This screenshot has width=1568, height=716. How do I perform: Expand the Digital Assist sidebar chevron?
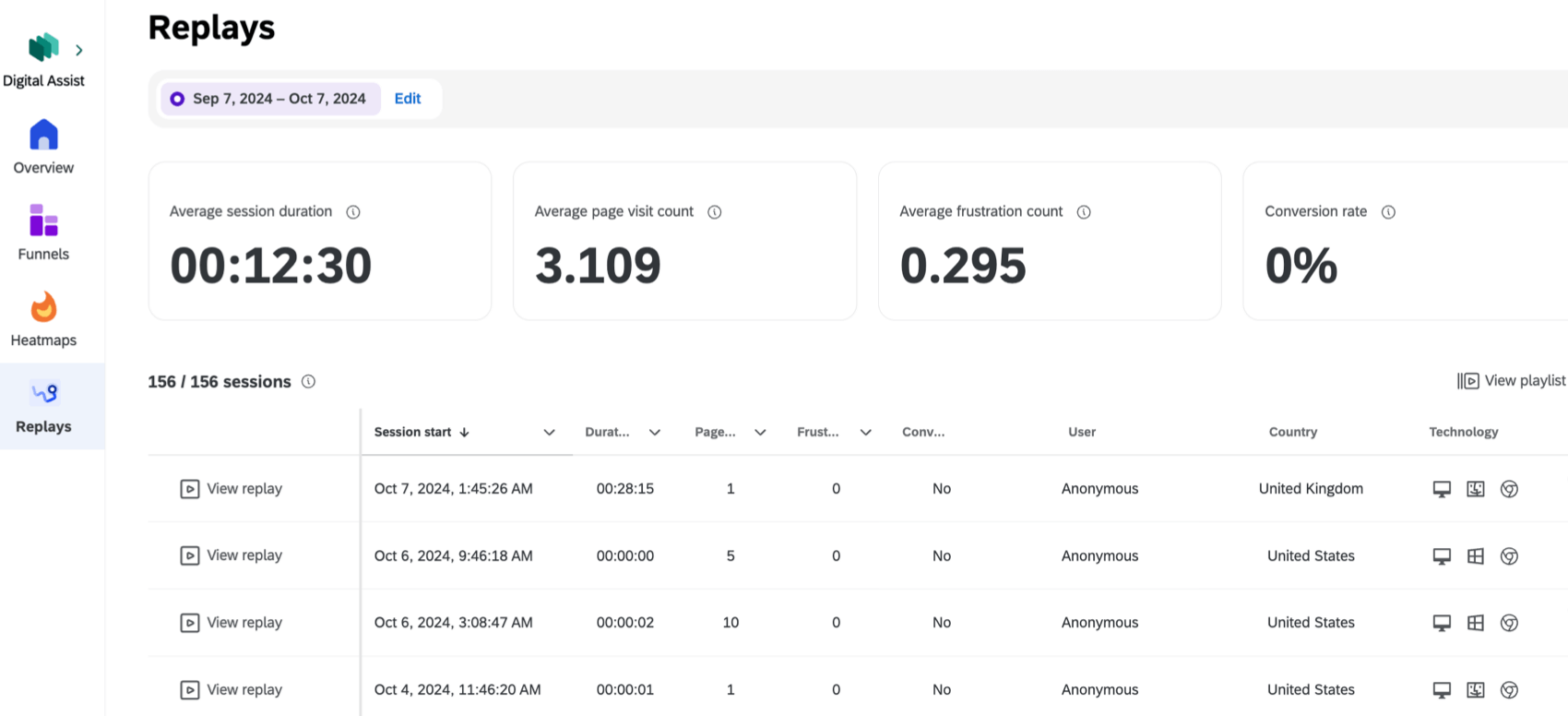79,50
